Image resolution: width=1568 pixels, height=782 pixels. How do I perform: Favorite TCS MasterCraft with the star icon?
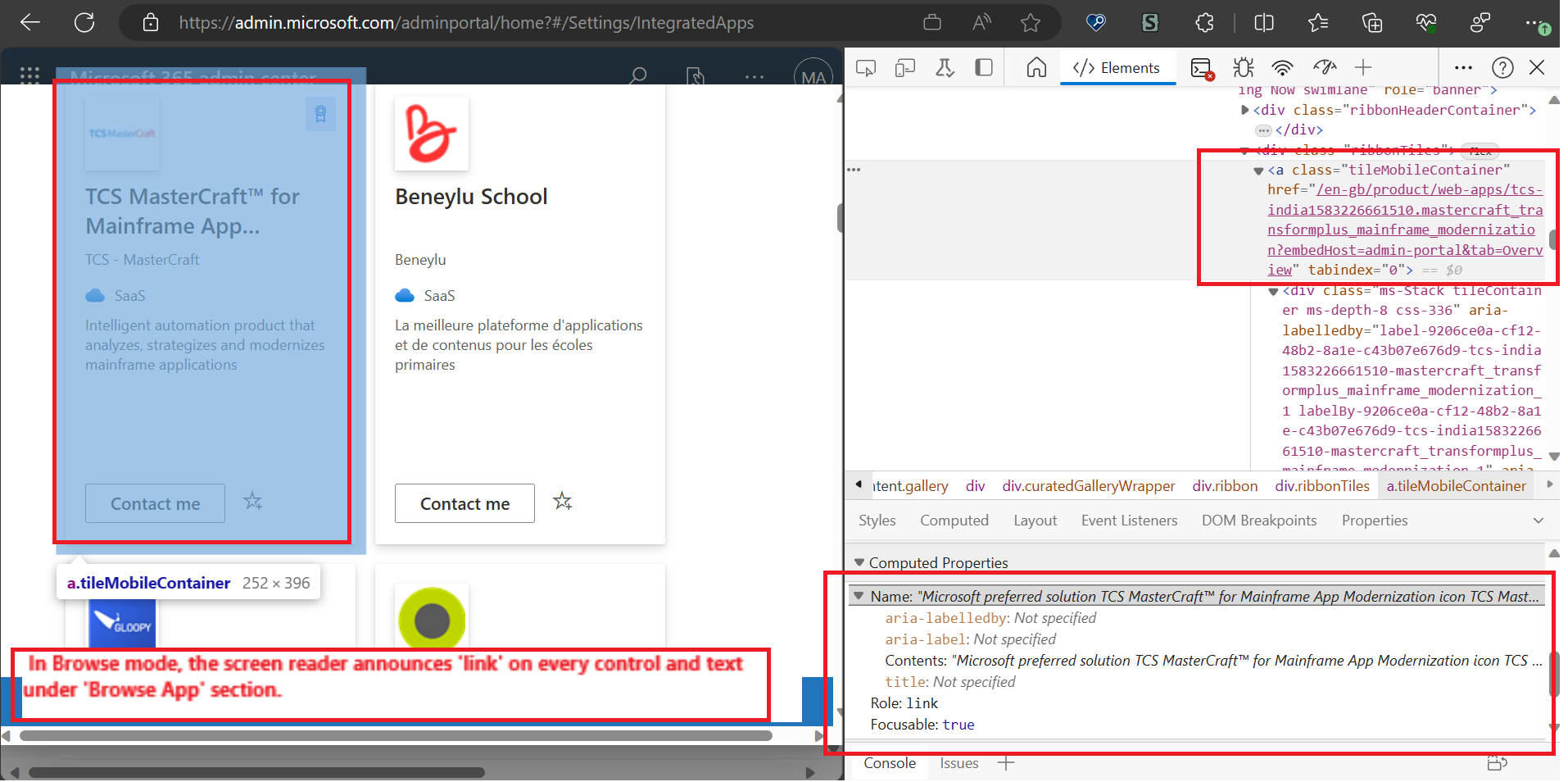[252, 501]
